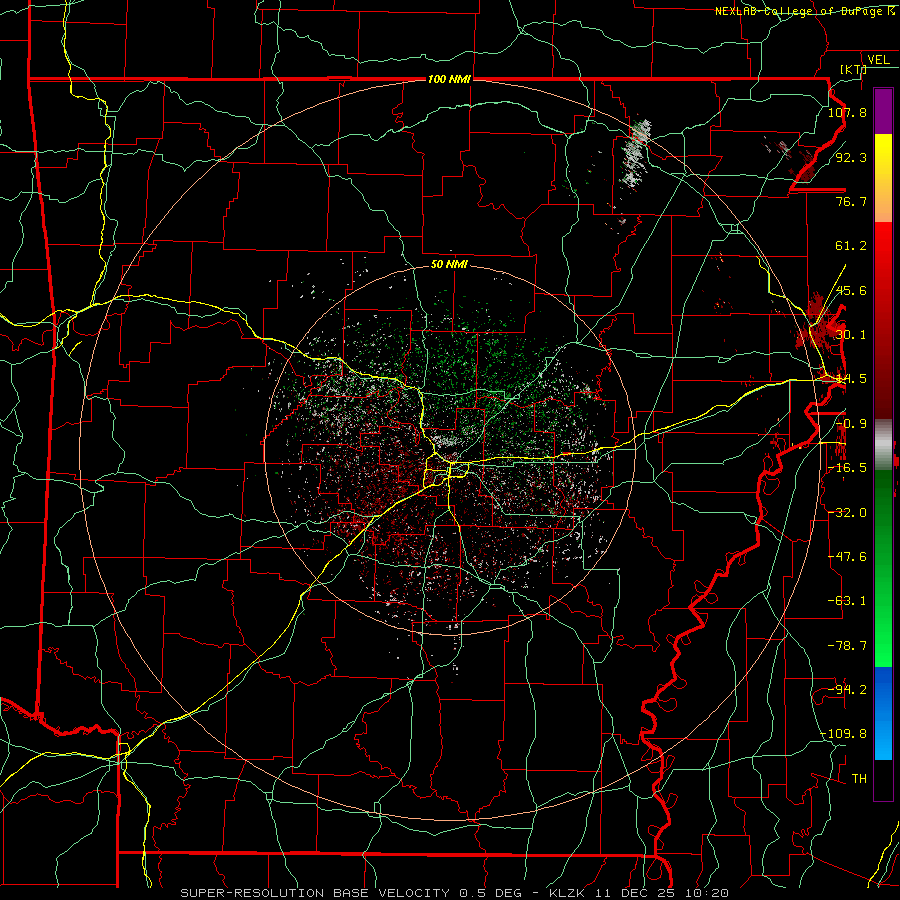Click the KT units label
Screen dimensions: 900x900
(853, 69)
